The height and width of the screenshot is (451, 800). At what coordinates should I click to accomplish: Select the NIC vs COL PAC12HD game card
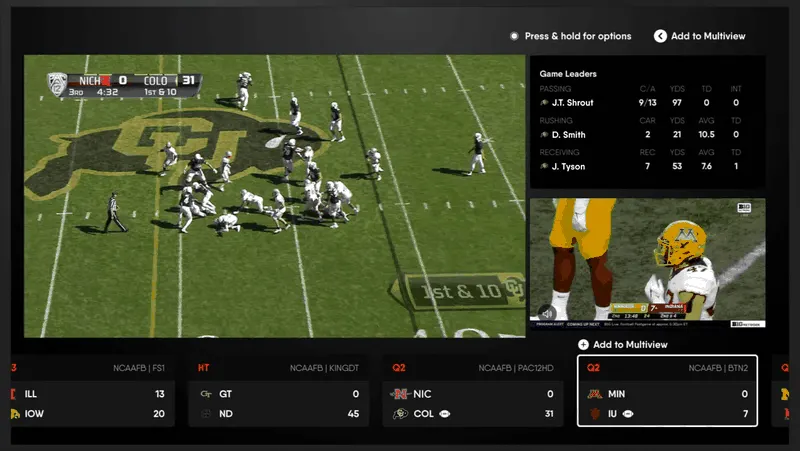point(473,391)
